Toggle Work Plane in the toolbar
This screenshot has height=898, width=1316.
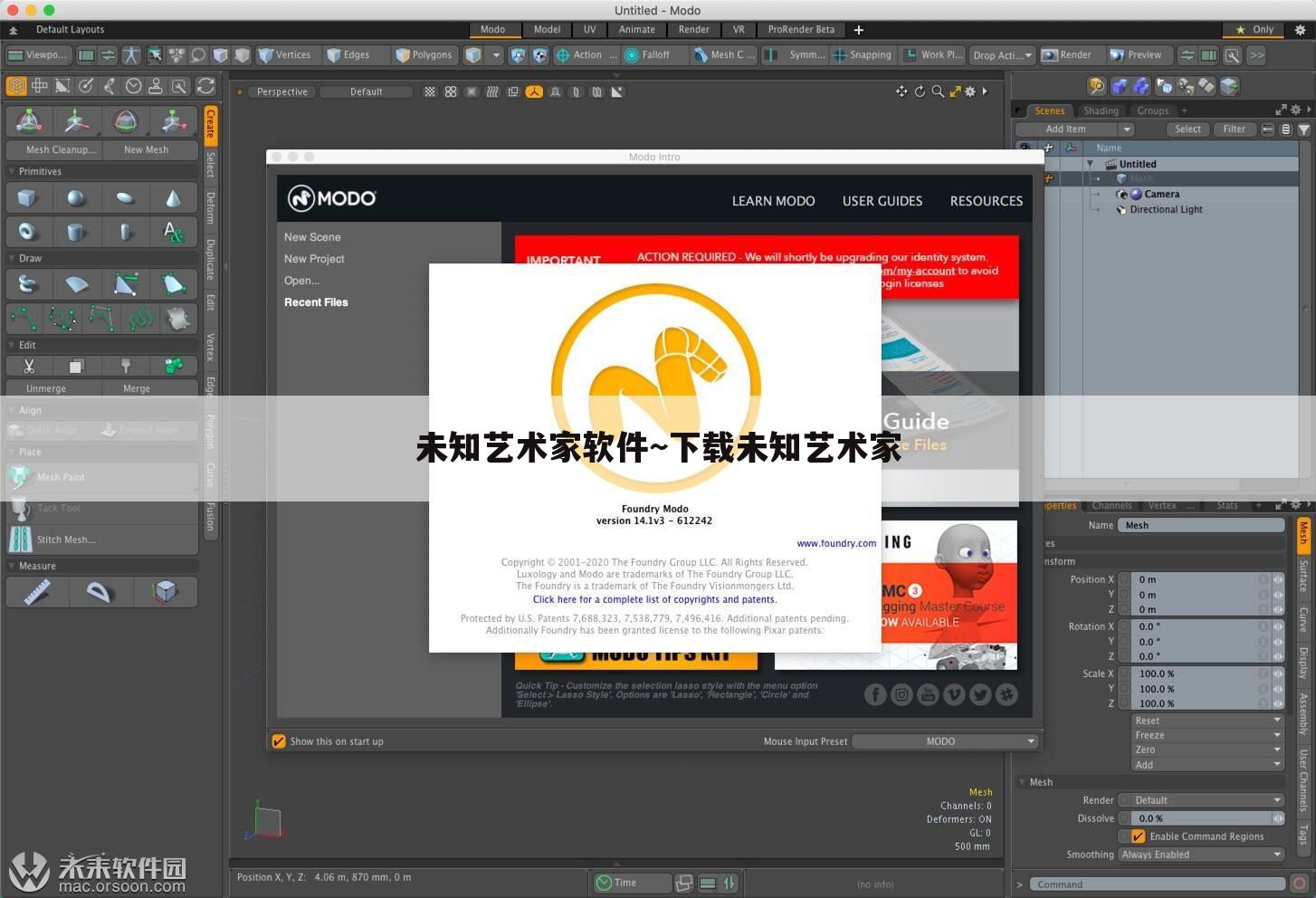point(933,55)
